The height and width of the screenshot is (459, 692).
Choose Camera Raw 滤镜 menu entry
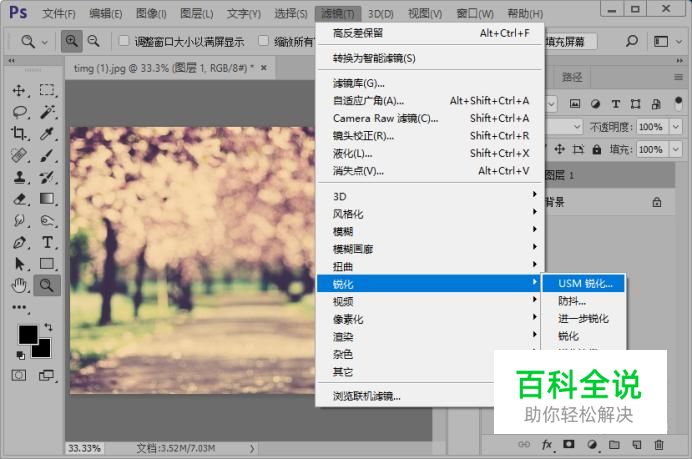pyautogui.click(x=430, y=118)
